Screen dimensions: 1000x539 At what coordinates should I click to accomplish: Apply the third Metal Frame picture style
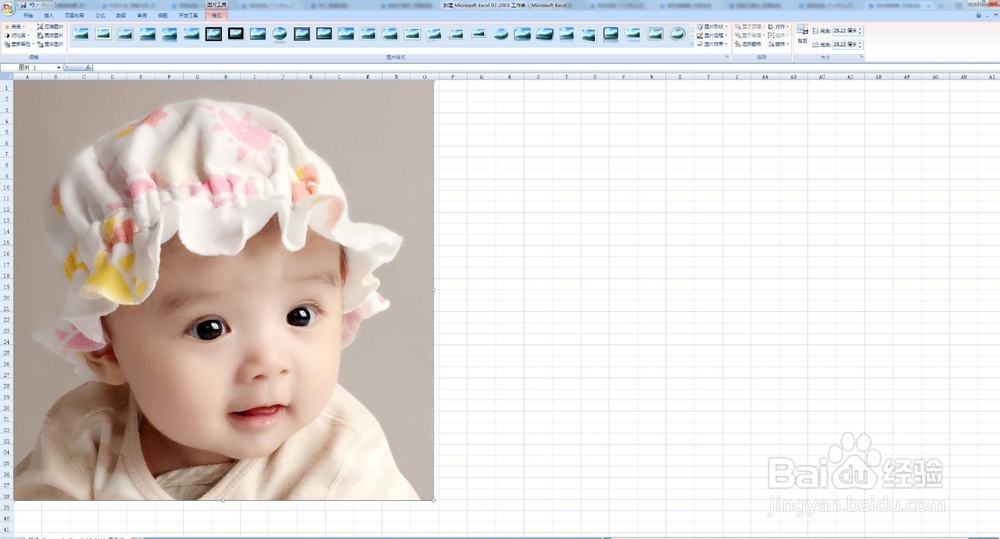(125, 34)
